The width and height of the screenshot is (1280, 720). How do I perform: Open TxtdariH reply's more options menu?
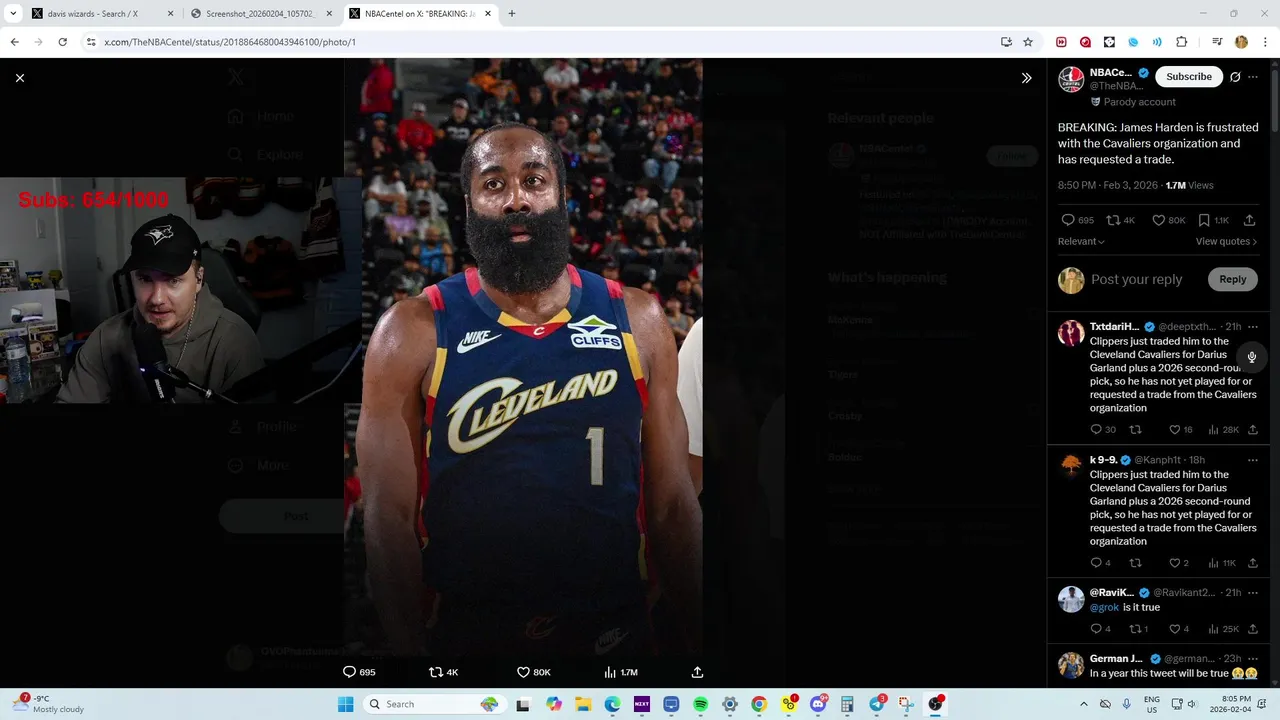[1253, 327]
